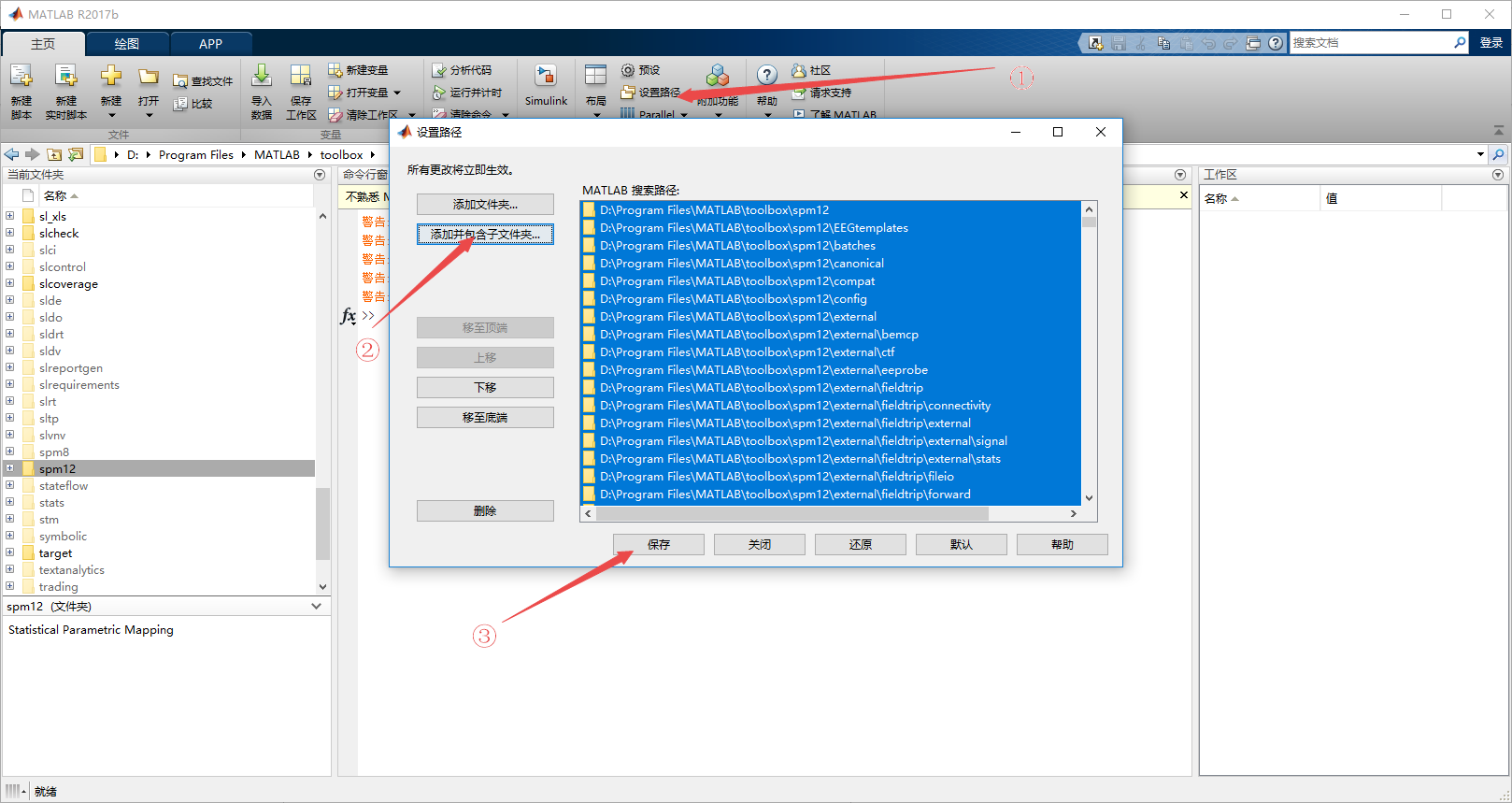Expand the sl_xls folder tree node
1512x803 pixels.
[10, 216]
